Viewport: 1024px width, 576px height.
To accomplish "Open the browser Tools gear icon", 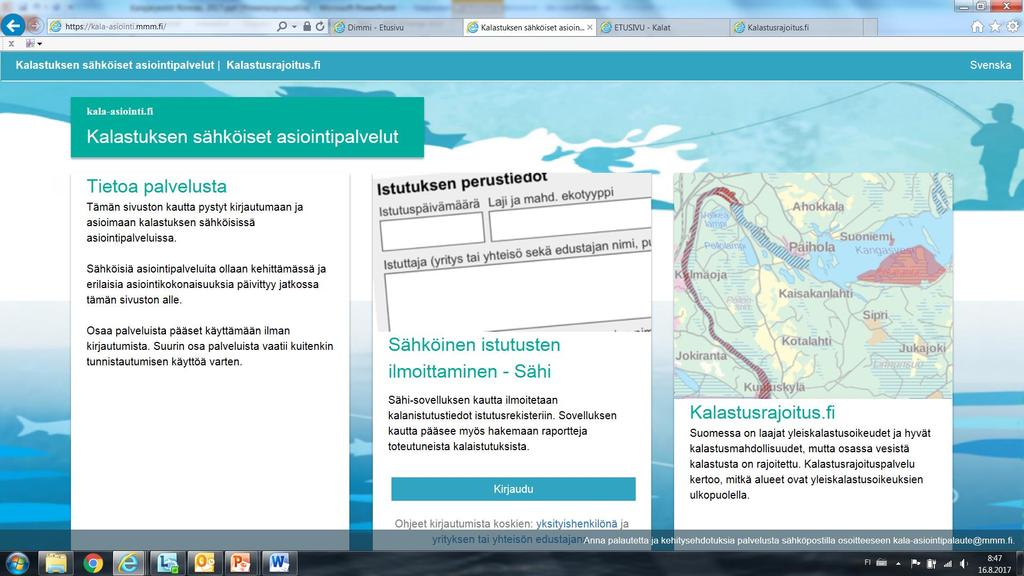I will coord(1012,27).
